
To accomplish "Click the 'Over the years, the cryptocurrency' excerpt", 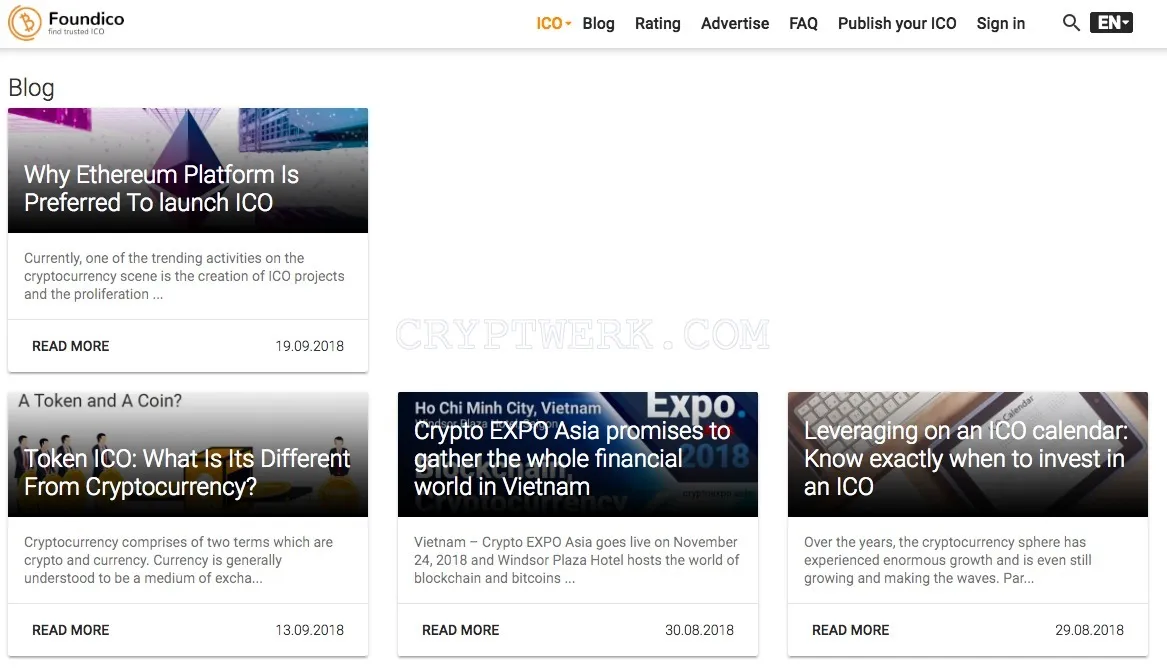I will (947, 560).
